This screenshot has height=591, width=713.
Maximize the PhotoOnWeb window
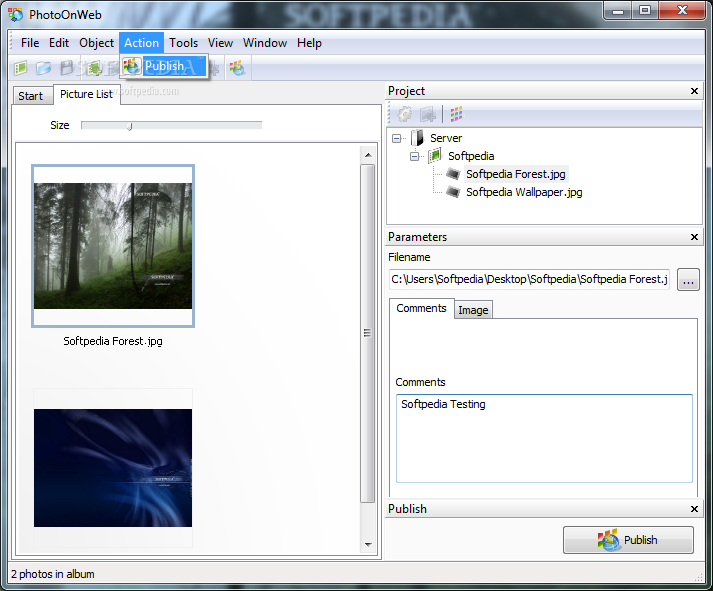[645, 11]
